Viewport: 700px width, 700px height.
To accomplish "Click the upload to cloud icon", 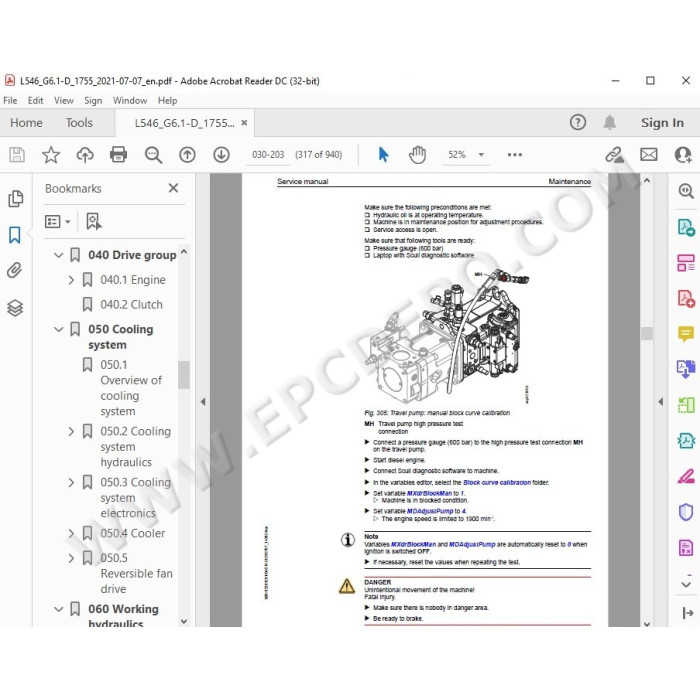I will tap(85, 155).
